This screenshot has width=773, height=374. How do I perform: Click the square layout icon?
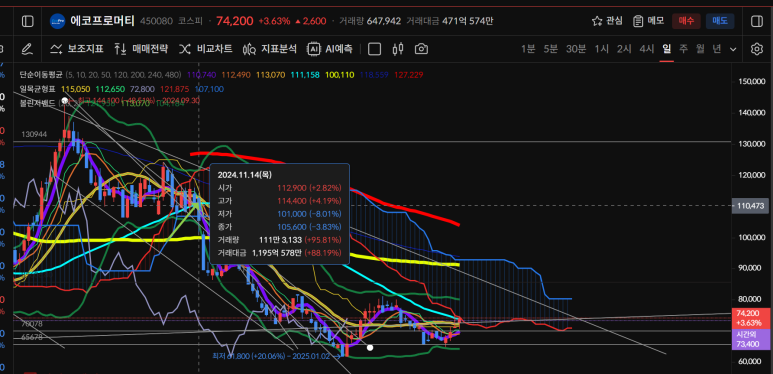[x=375, y=49]
